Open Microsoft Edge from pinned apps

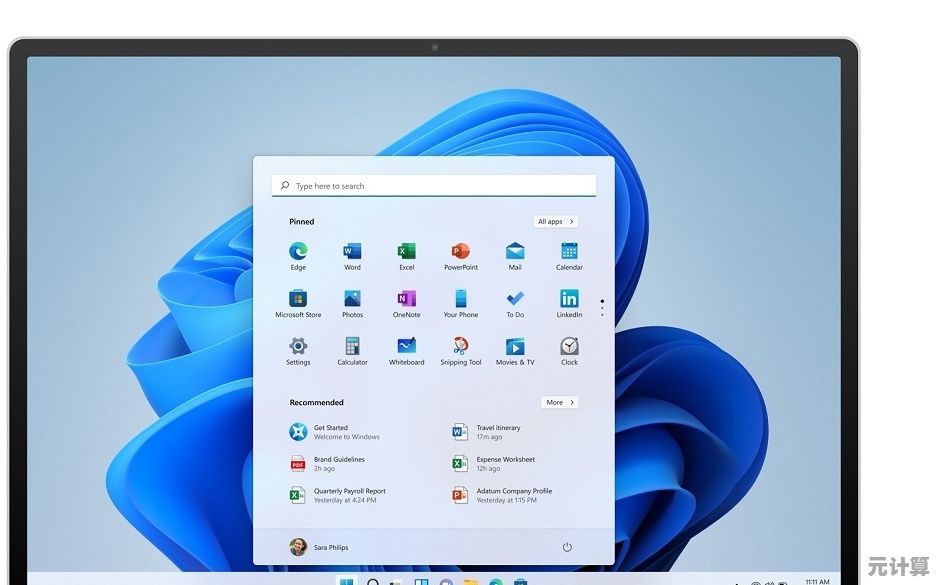[298, 252]
